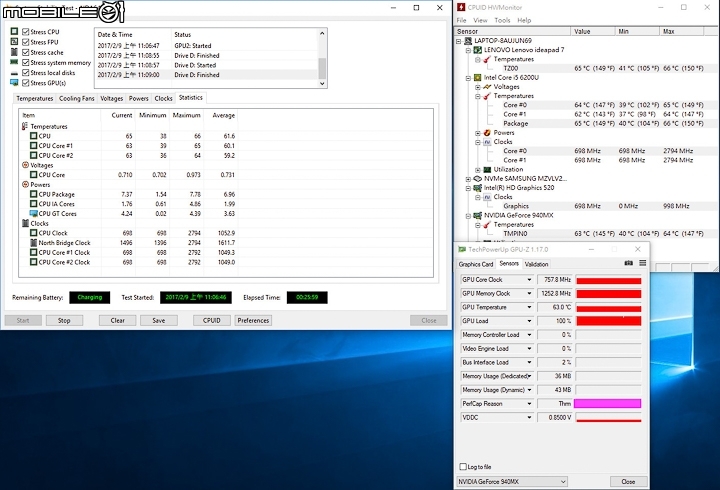Click the CPU Package square icon

34,194
